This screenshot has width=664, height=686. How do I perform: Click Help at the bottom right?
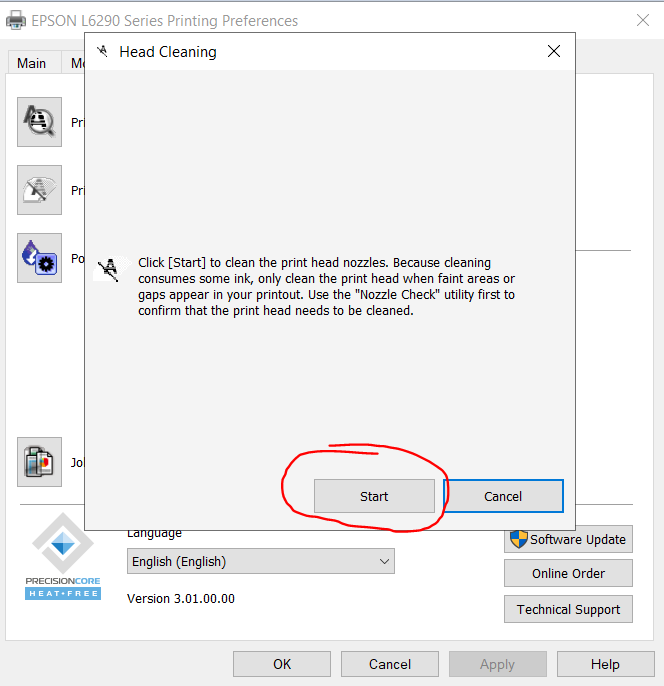pyautogui.click(x=604, y=664)
